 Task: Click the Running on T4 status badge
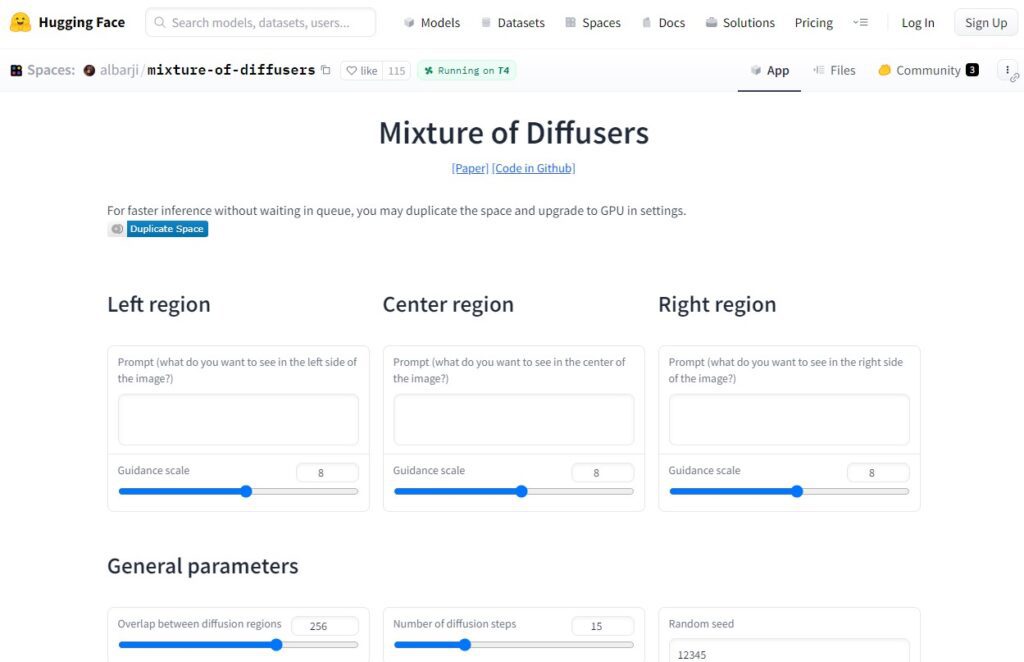(x=465, y=70)
